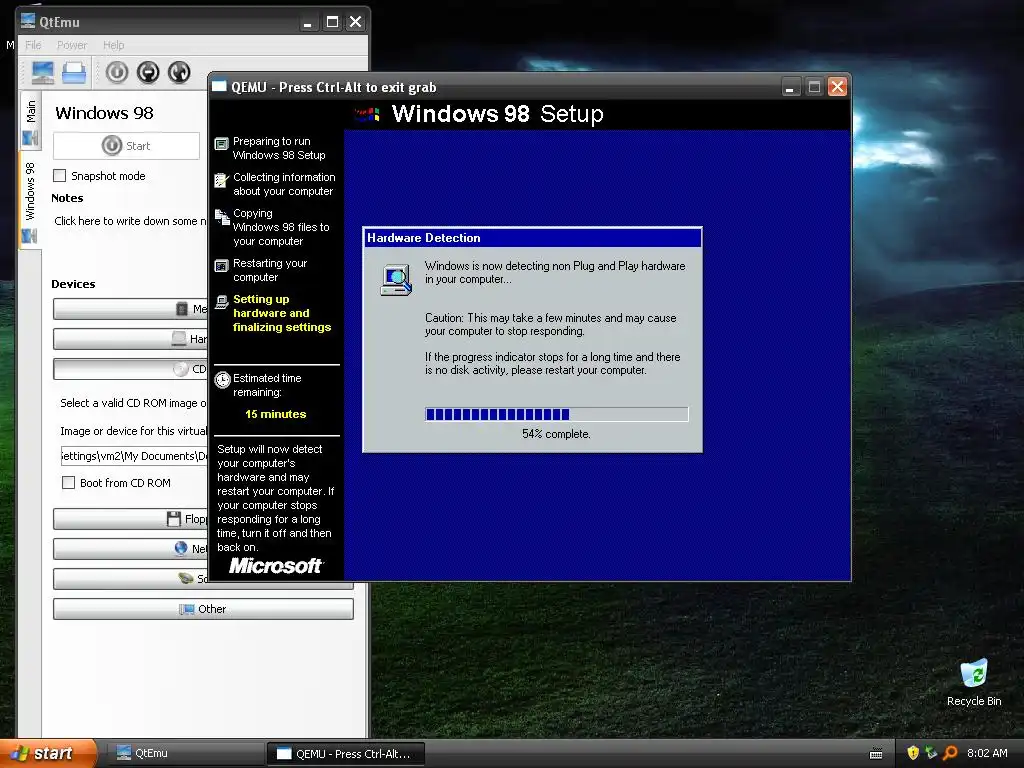Click the Start button for Windows 98 machine
Image resolution: width=1024 pixels, height=768 pixels.
tap(127, 146)
